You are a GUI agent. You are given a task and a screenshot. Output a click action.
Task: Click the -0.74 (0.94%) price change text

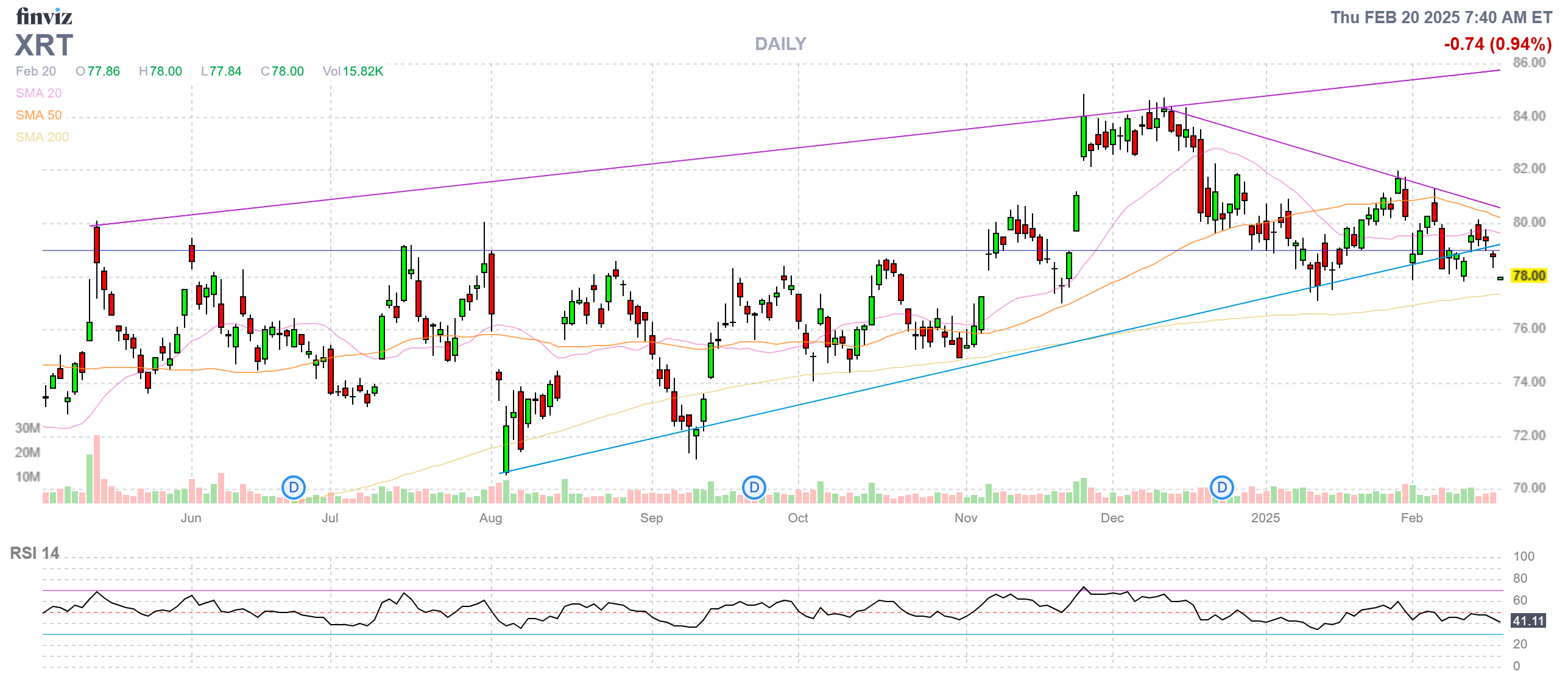point(1497,44)
